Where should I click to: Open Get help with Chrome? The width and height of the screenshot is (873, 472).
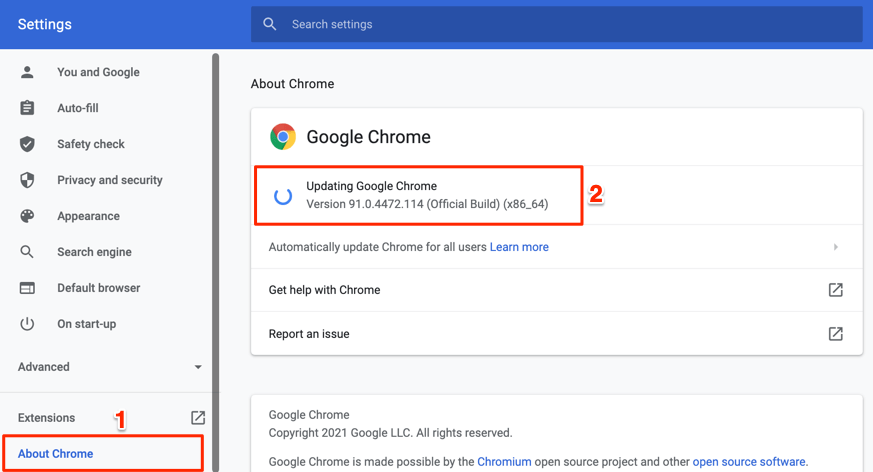[x=555, y=290]
